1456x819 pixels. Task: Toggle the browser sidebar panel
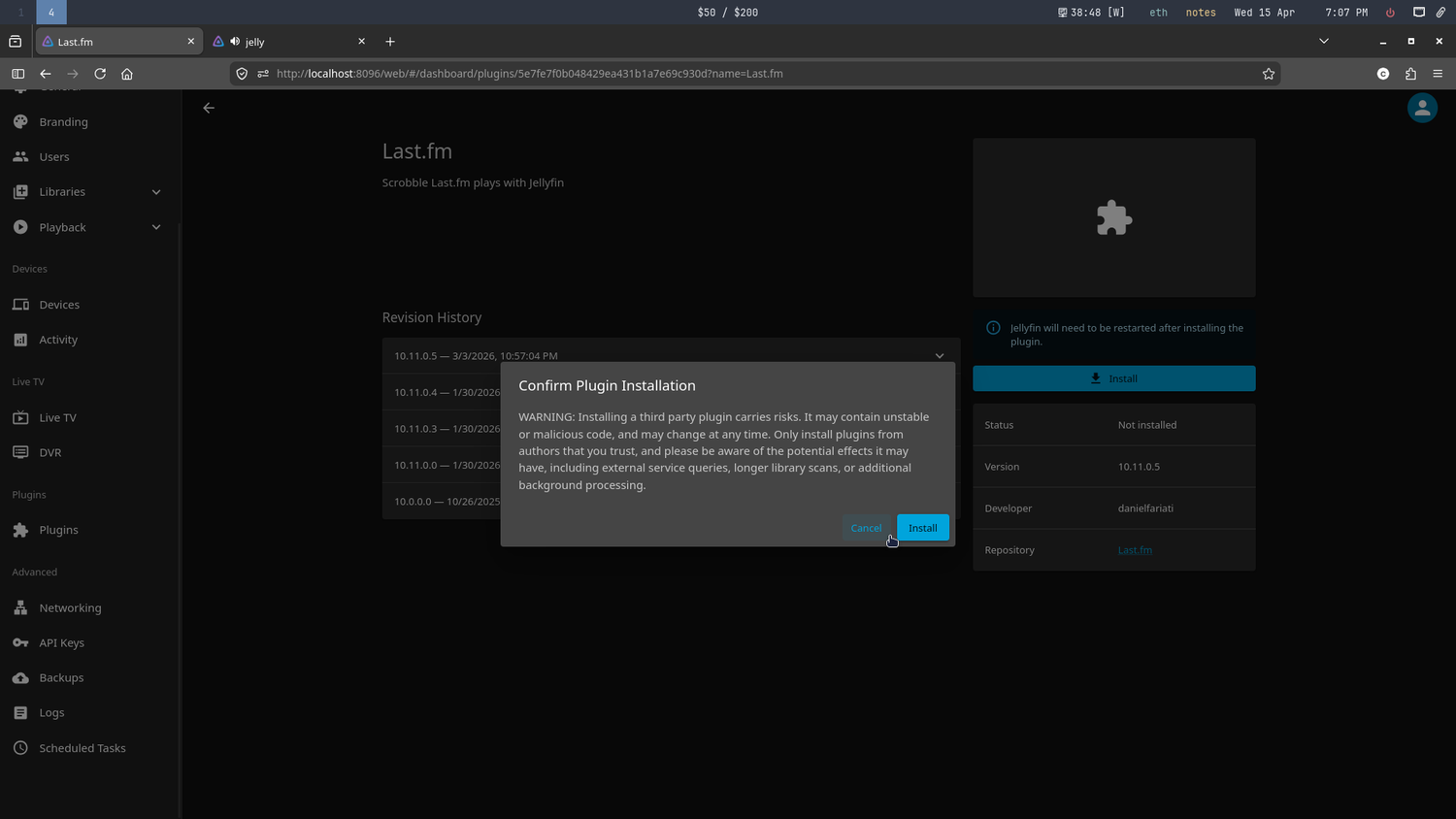pos(17,74)
